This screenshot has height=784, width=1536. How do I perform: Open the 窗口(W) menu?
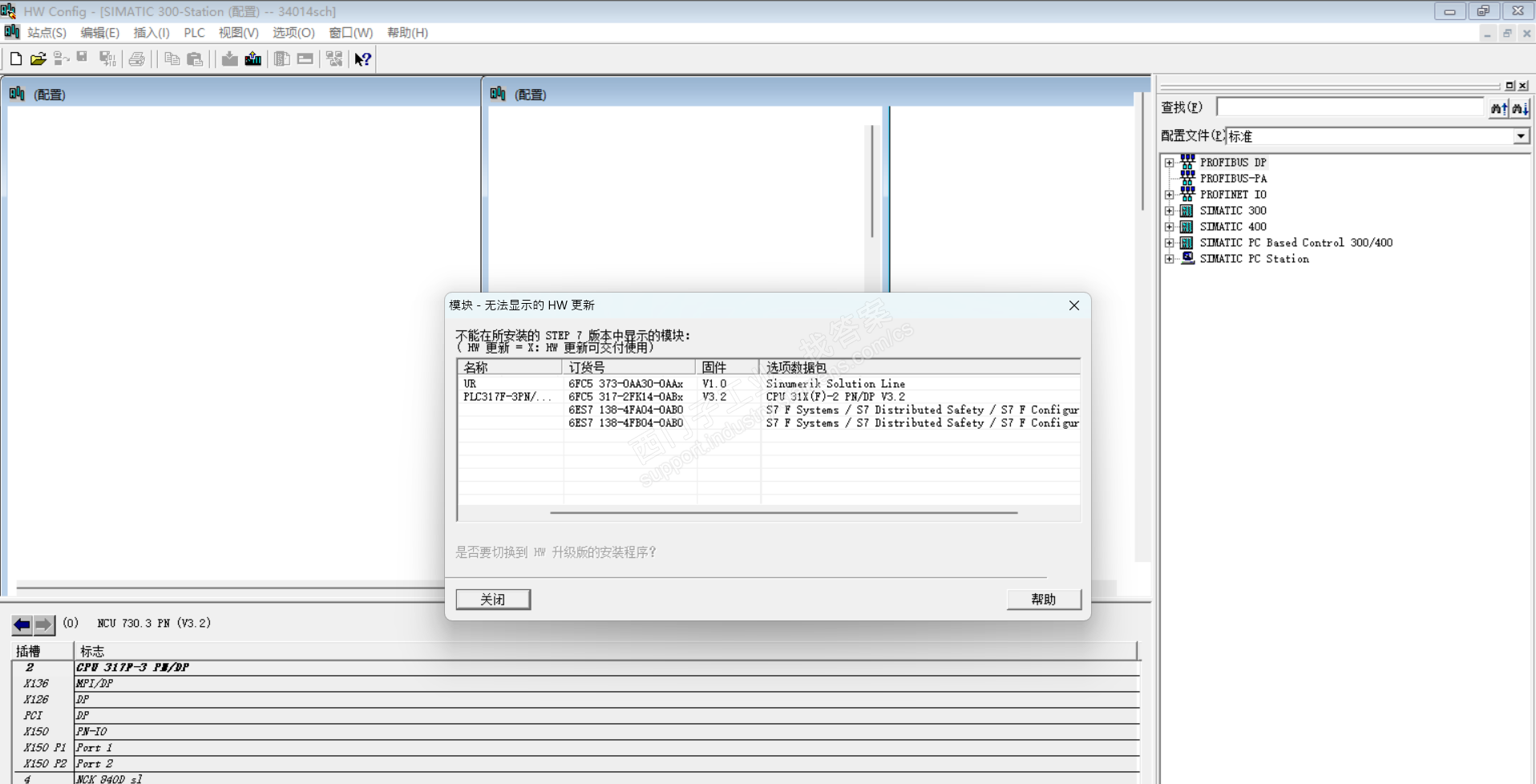pos(351,33)
